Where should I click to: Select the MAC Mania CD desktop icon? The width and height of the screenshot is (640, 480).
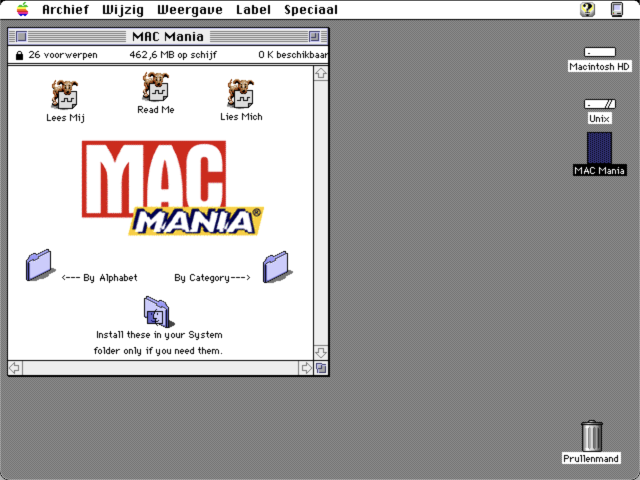[x=599, y=148]
